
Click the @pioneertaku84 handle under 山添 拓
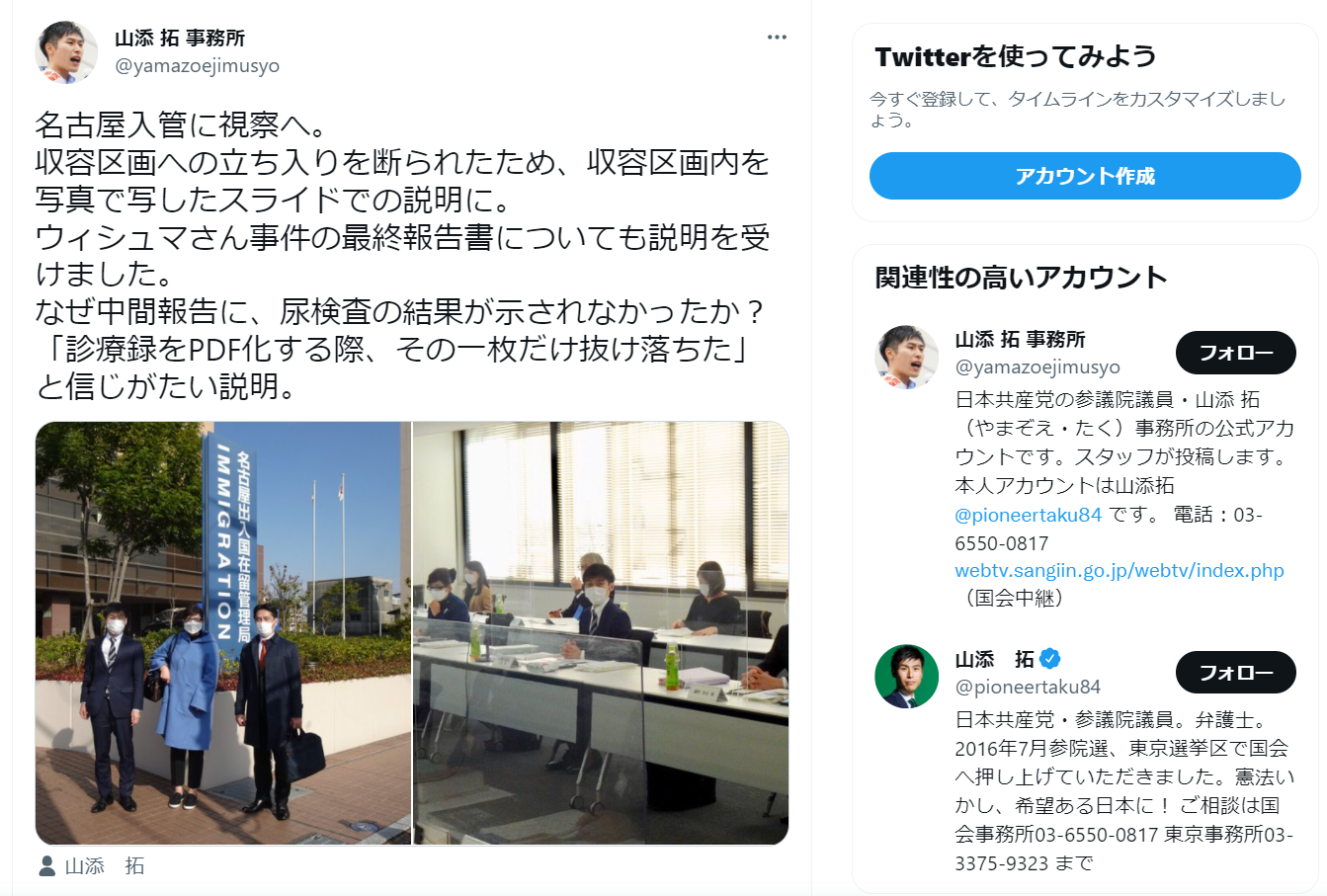1028,688
